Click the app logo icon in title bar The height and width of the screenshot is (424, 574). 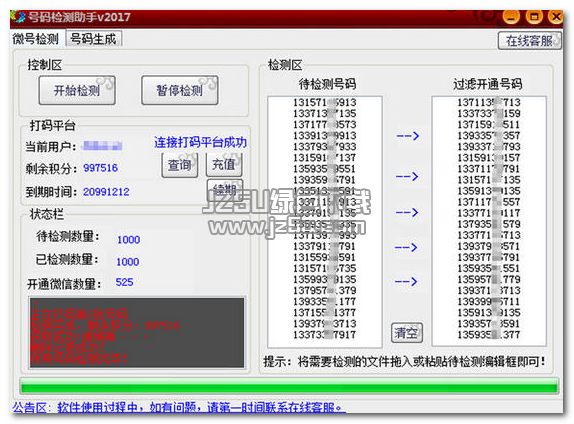coord(18,17)
